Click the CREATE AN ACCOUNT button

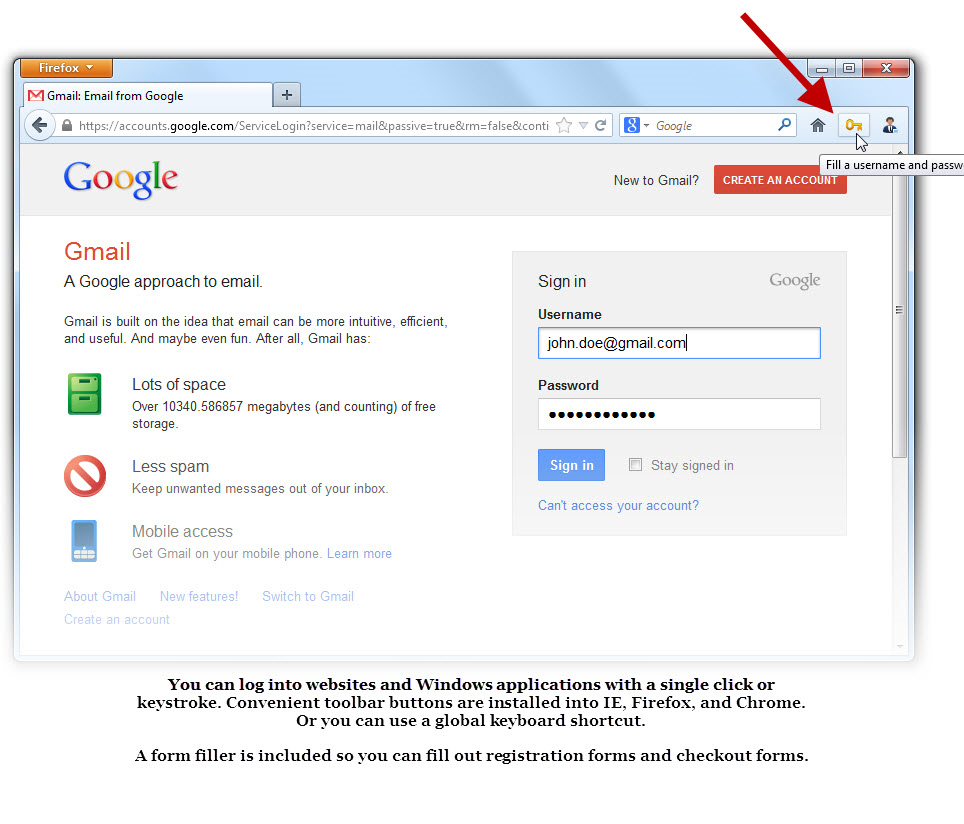pos(780,180)
